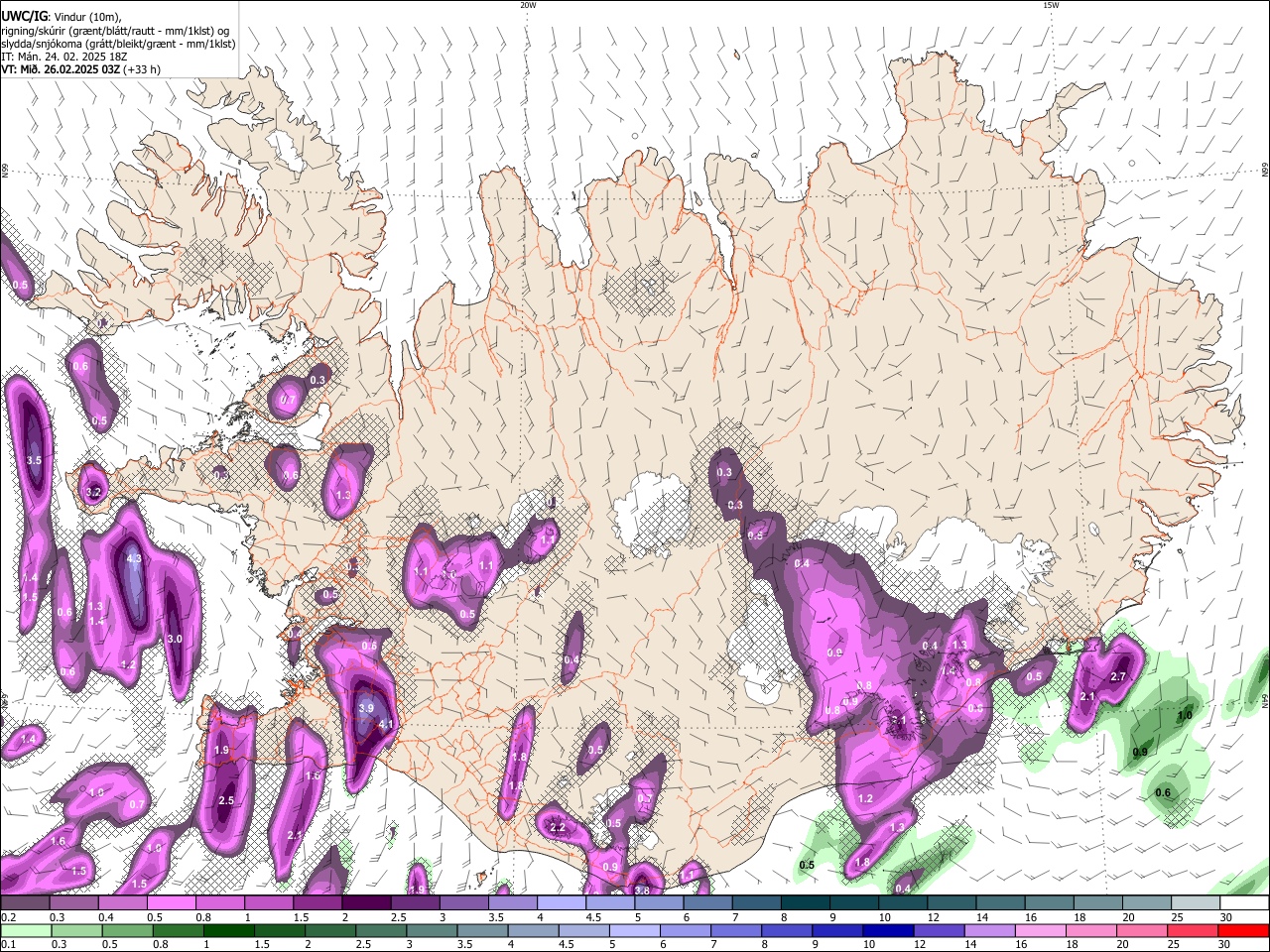Image resolution: width=1270 pixels, height=952 pixels.
Task: Click the 3.9 precipitation value on map
Action: [x=366, y=708]
